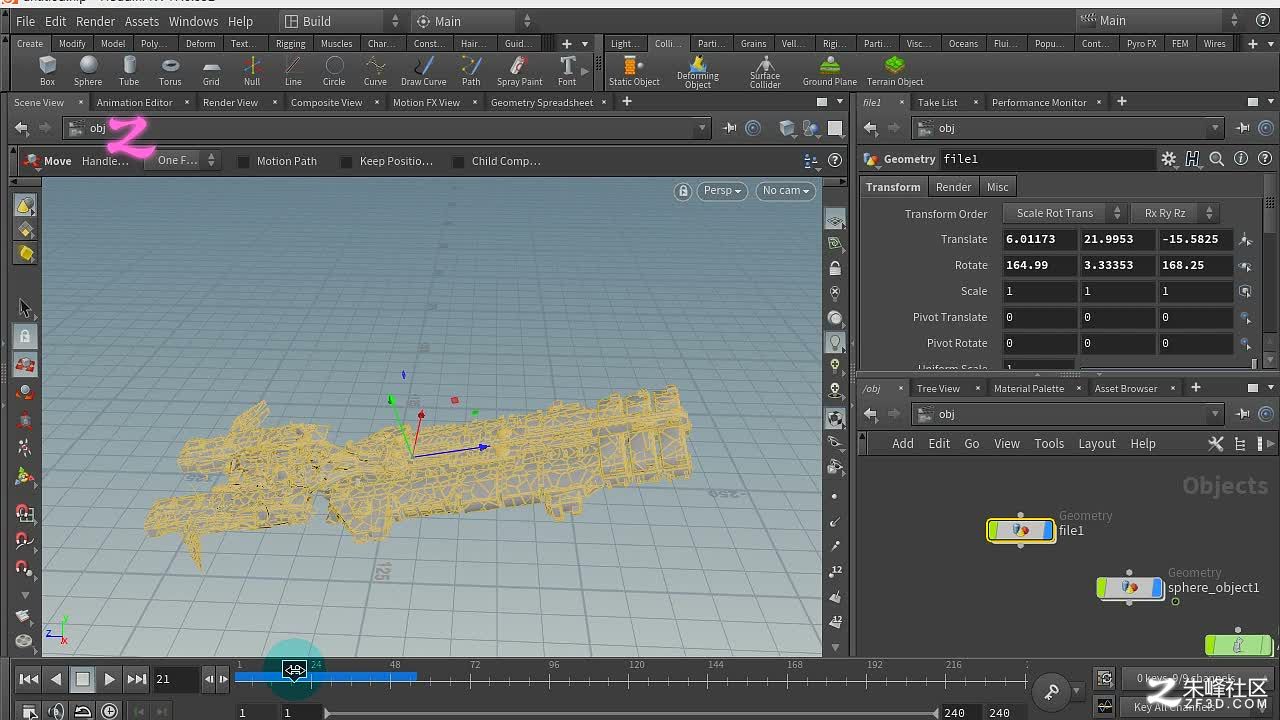Open the Performance Monitor tab
Screen dimensions: 1280x720
tap(1039, 102)
